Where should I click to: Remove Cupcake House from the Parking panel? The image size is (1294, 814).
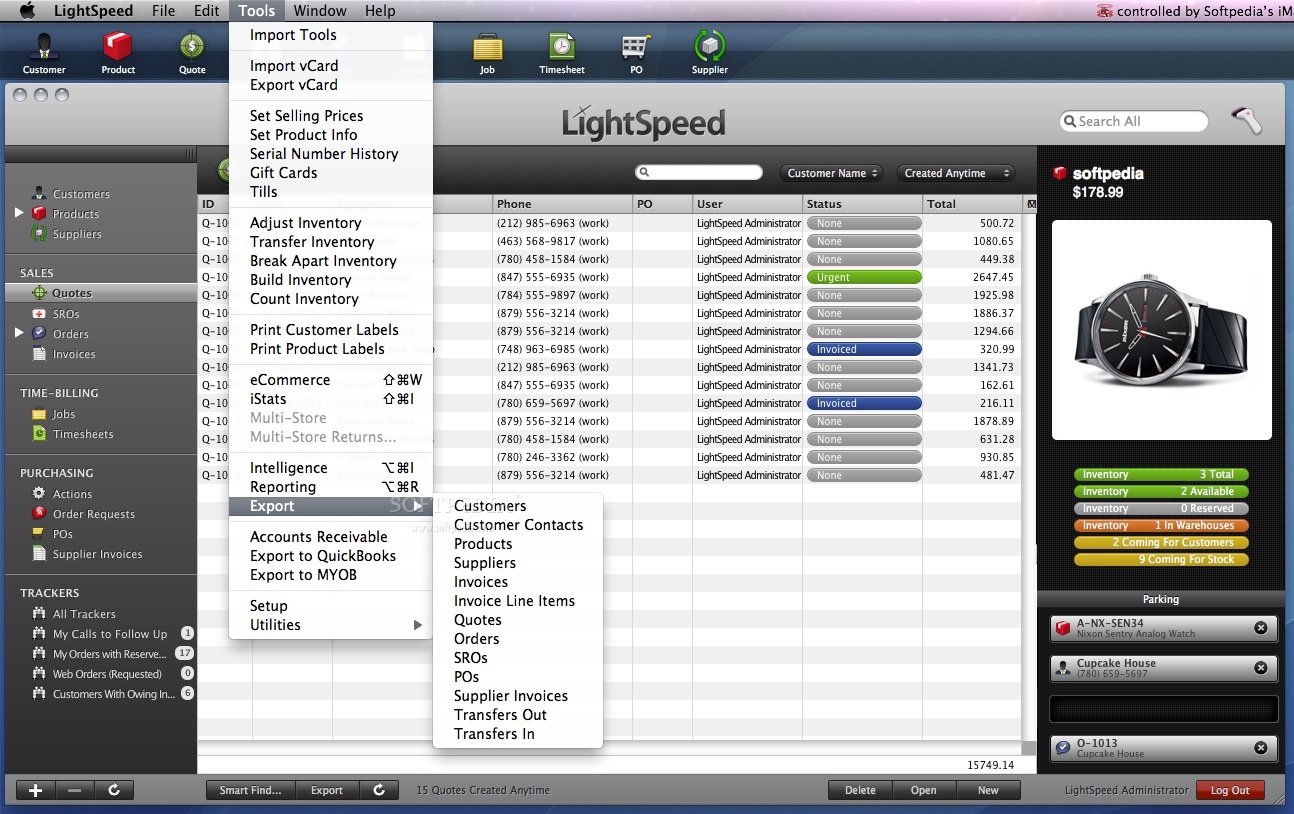1262,668
